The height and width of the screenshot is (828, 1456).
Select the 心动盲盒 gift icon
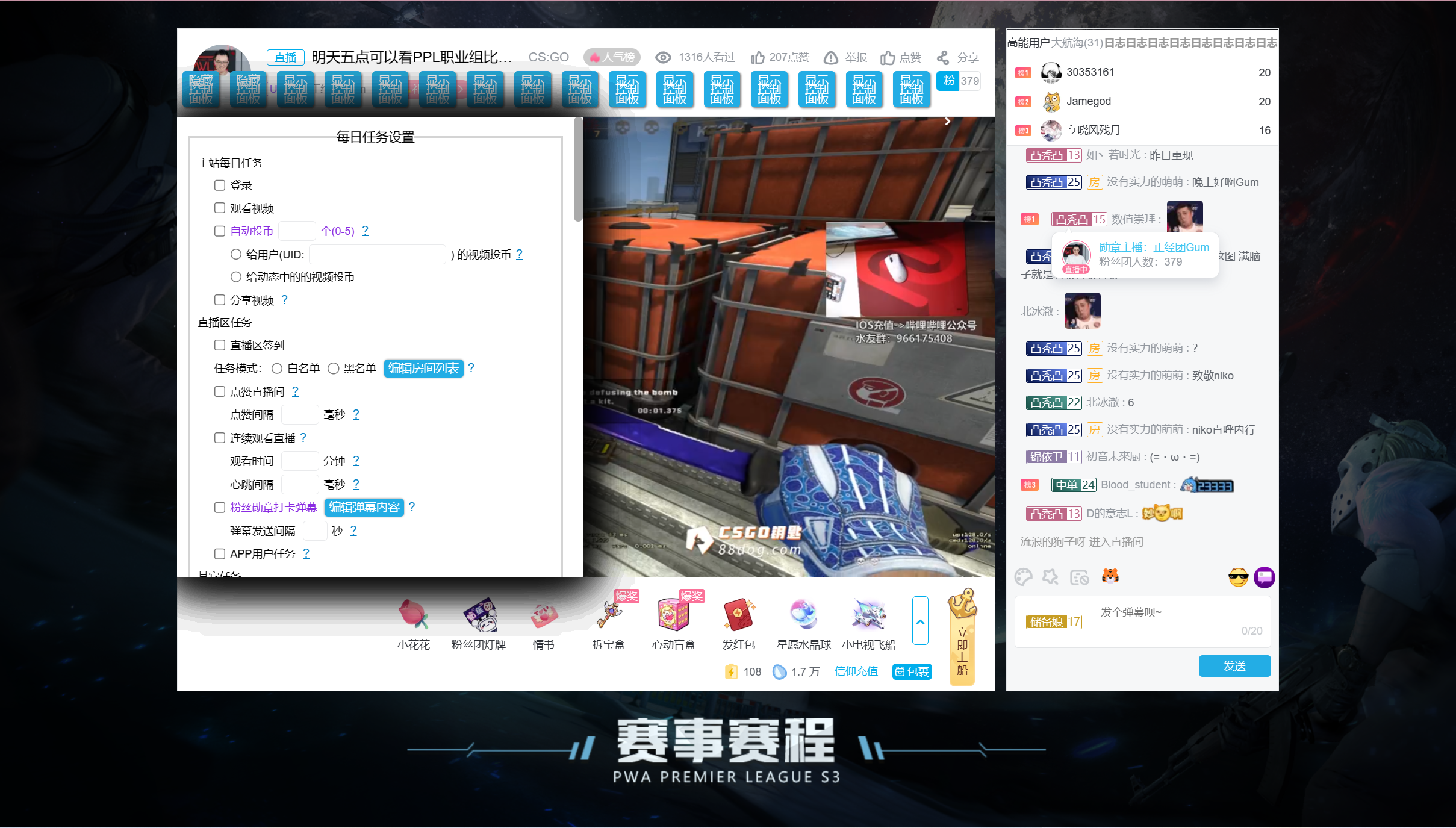(x=674, y=614)
